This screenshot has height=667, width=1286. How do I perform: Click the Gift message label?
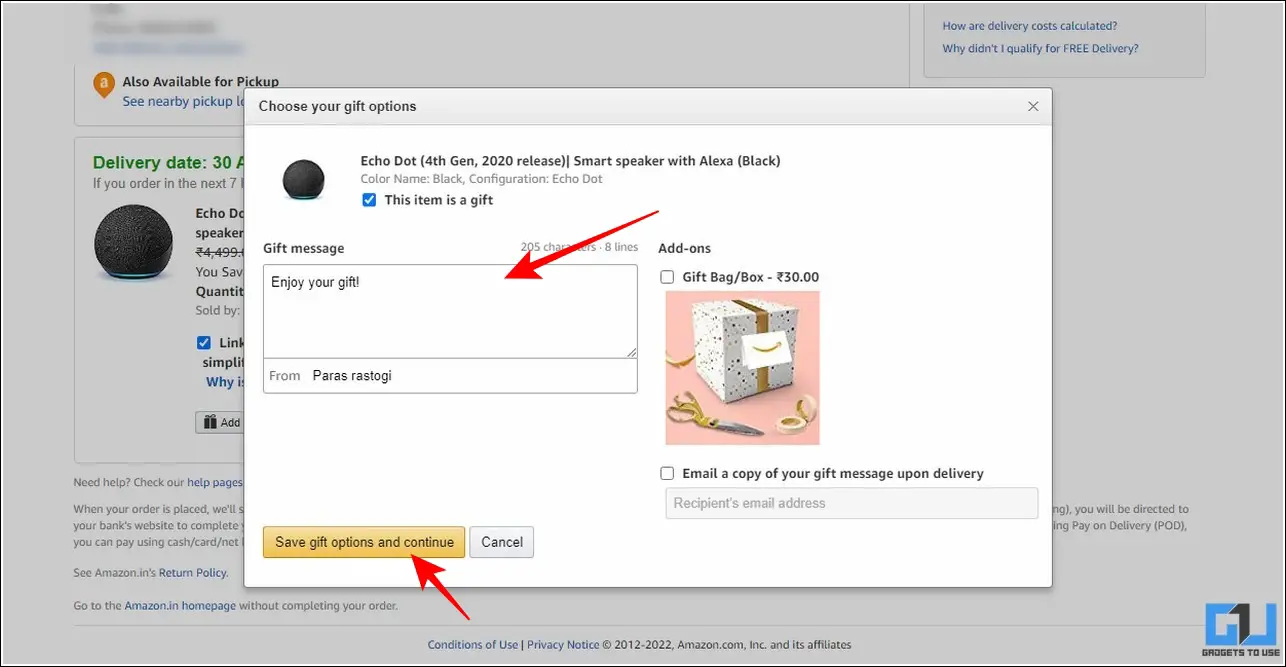[x=304, y=248]
